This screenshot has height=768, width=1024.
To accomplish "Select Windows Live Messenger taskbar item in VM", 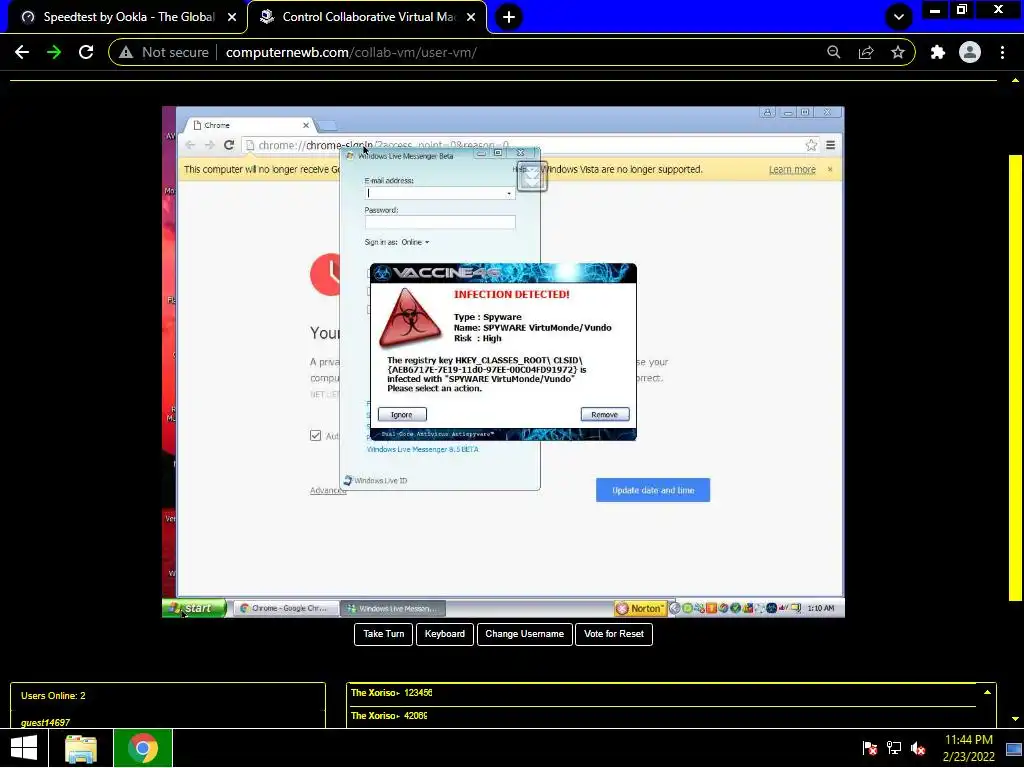I will click(392, 608).
